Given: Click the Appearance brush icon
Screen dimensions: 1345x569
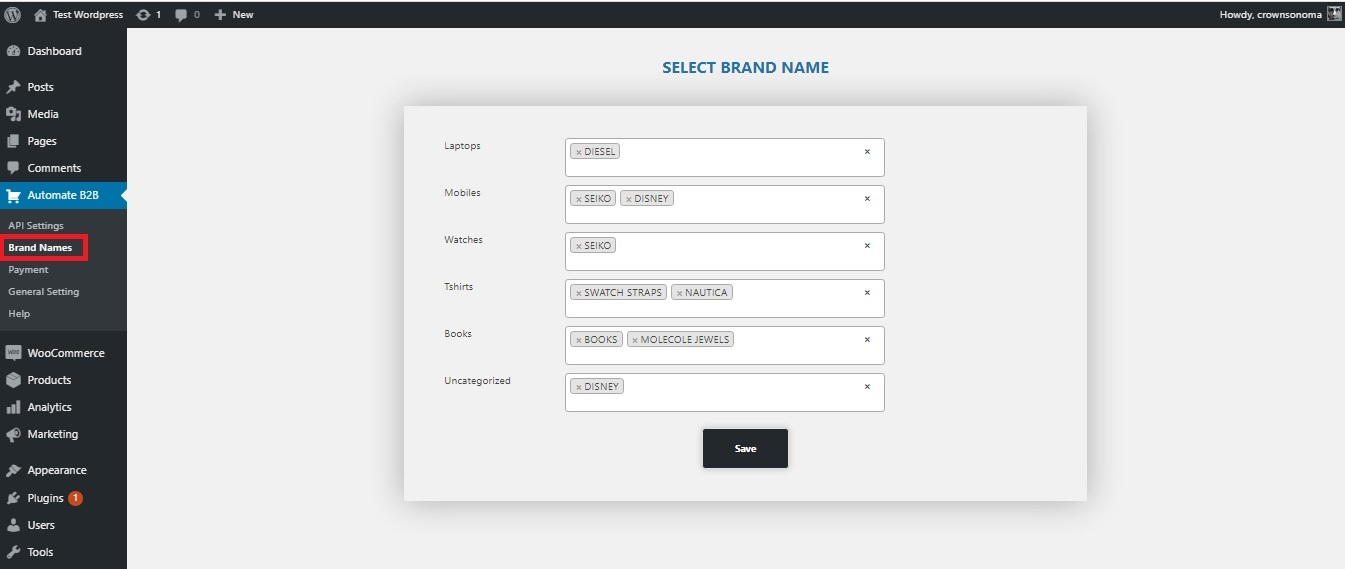Looking at the screenshot, I should tap(13, 470).
